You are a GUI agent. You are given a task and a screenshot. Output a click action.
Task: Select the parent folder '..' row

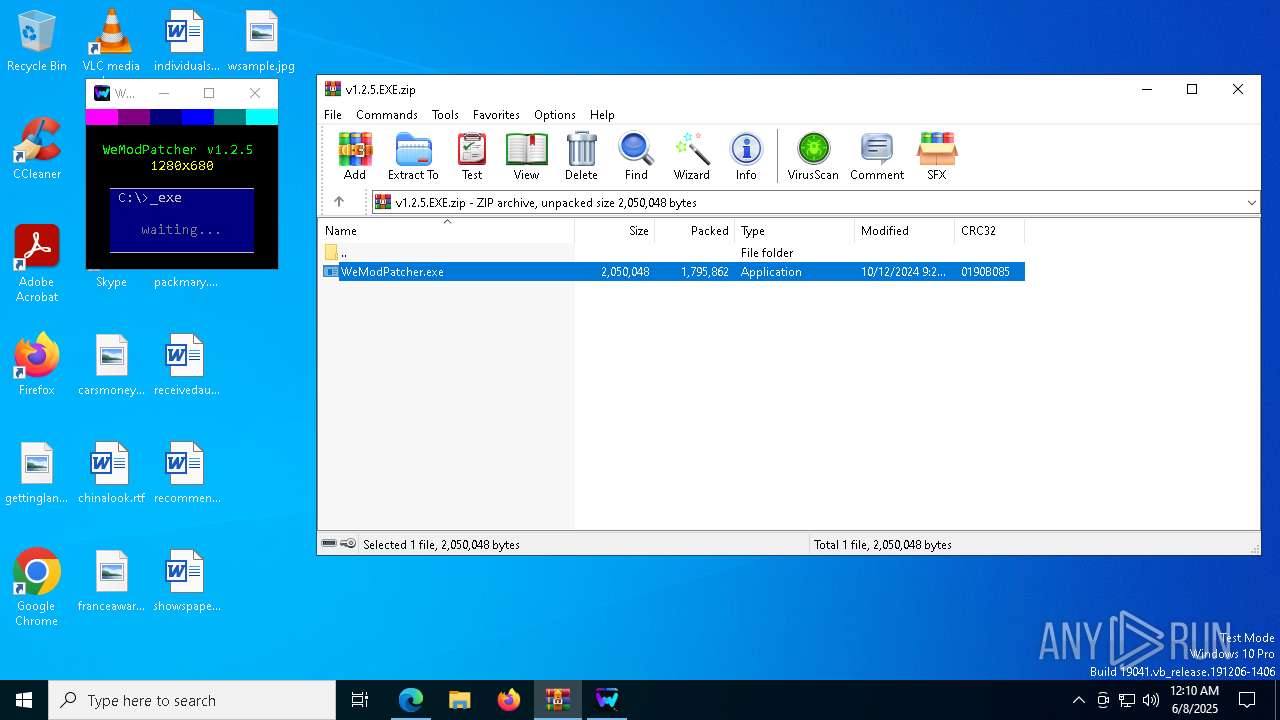click(673, 253)
